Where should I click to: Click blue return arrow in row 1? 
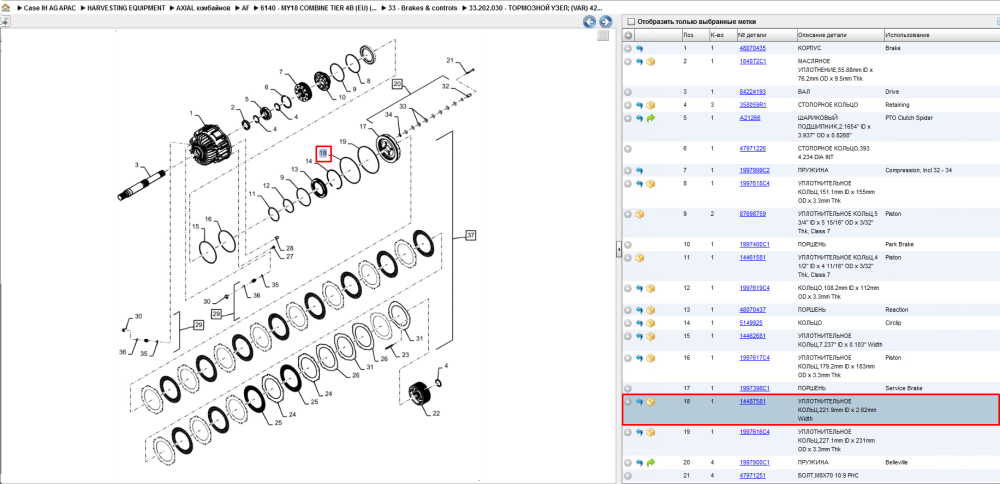coord(639,48)
